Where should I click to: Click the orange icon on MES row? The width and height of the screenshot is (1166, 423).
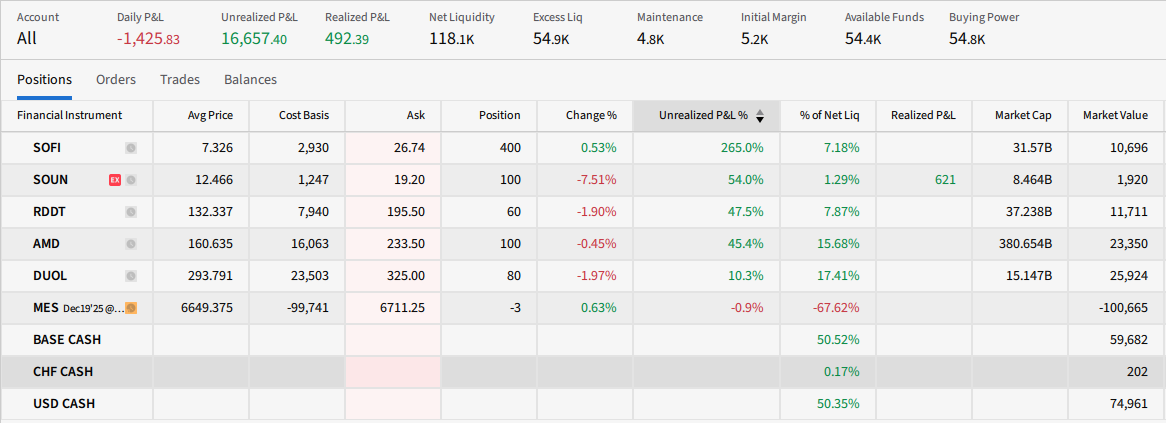[x=131, y=308]
